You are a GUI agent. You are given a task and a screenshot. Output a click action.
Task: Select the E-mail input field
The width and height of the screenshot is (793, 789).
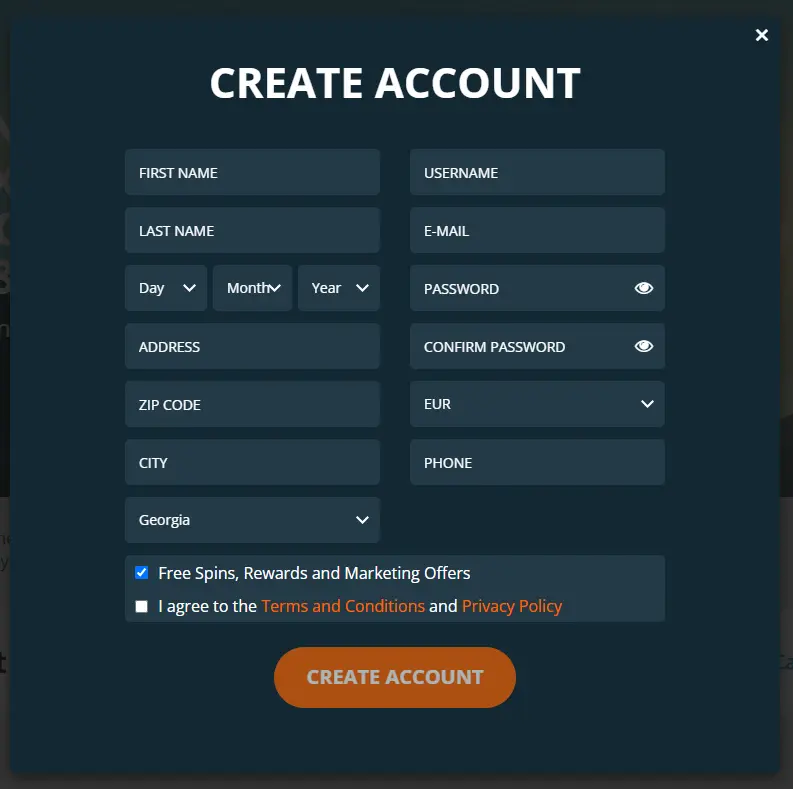click(x=537, y=230)
